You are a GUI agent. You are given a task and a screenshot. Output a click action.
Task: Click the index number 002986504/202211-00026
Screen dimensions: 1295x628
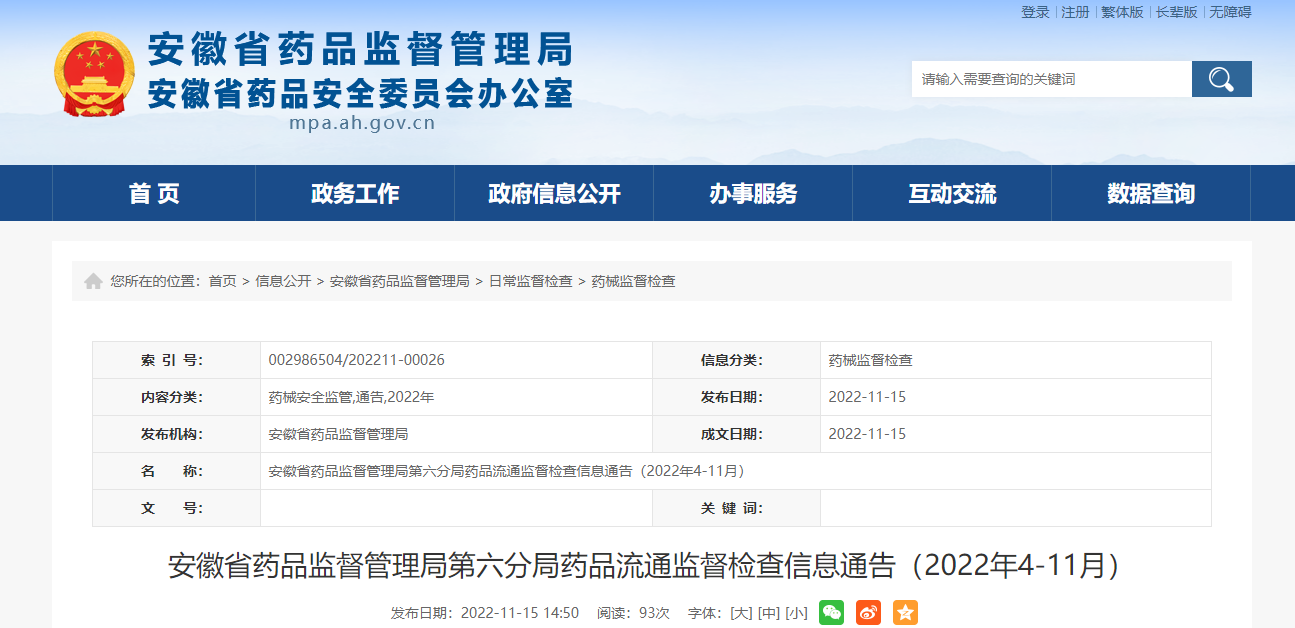[357, 360]
